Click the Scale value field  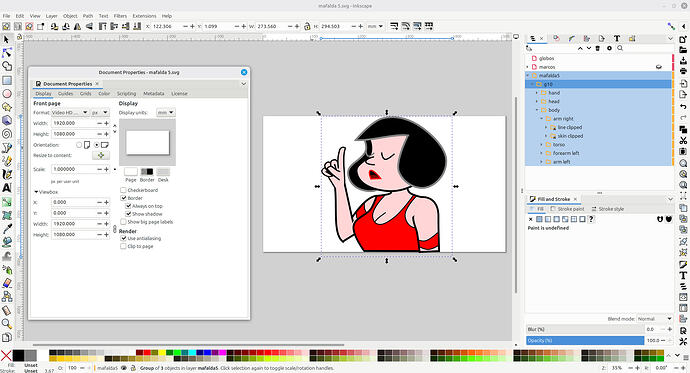pos(74,169)
